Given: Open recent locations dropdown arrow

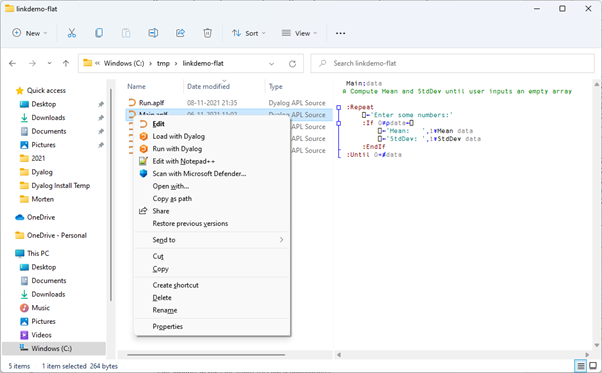Looking at the screenshot, I should point(49,63).
